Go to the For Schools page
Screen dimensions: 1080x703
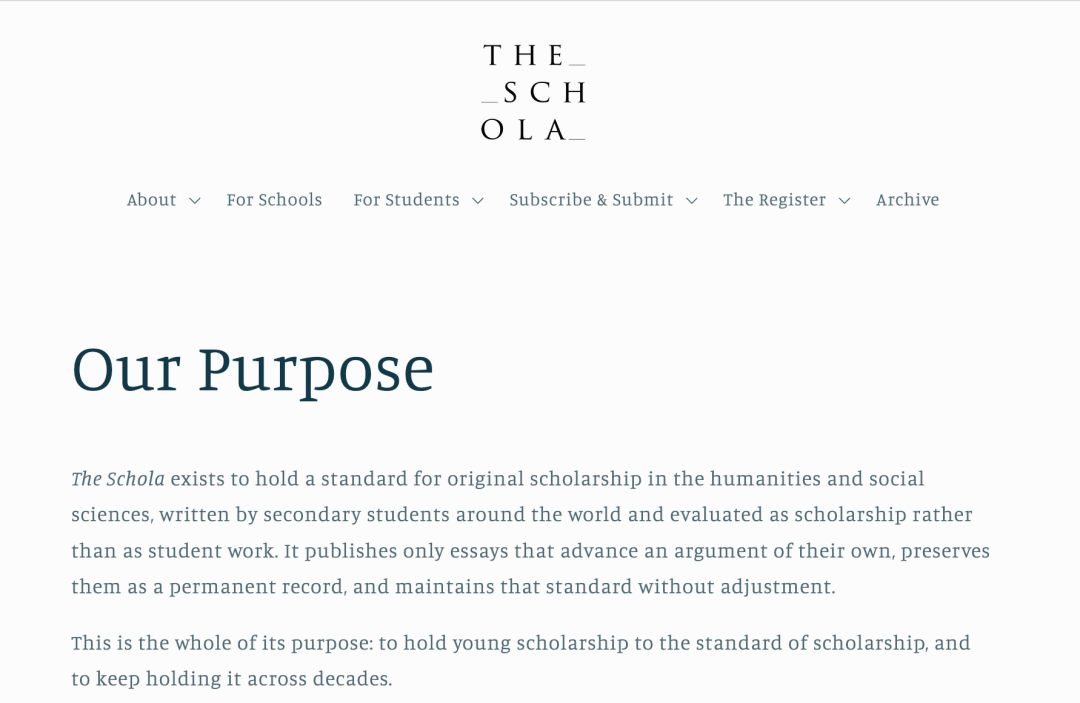click(x=274, y=200)
